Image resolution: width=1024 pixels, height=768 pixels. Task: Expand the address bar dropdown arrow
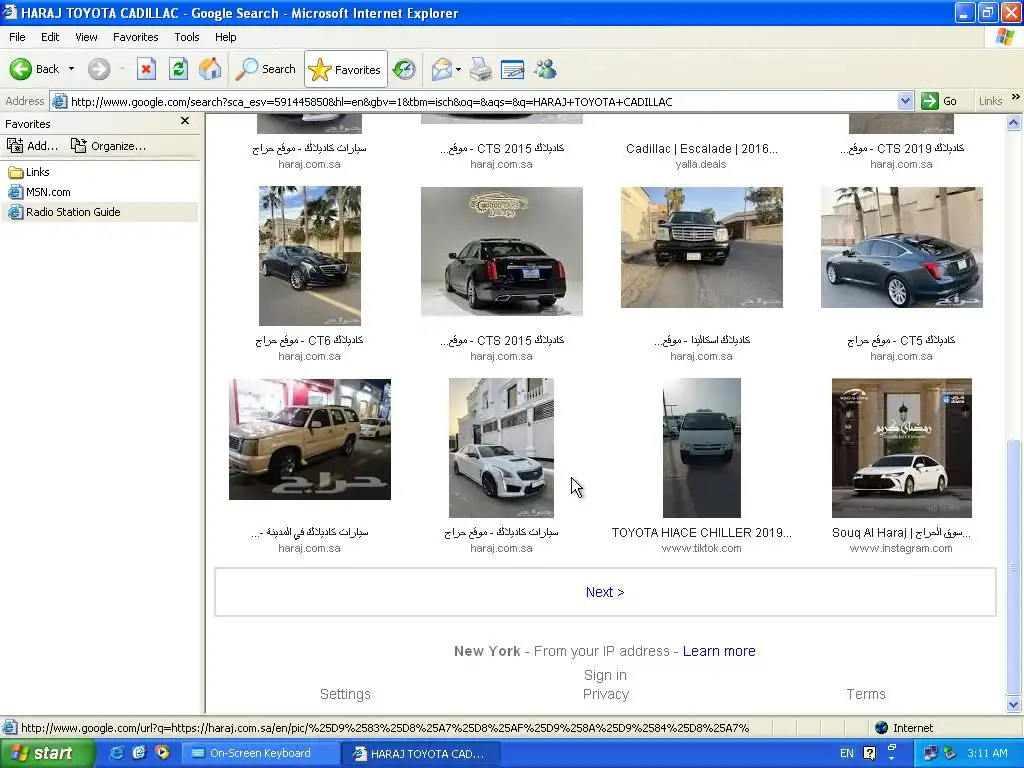(905, 102)
